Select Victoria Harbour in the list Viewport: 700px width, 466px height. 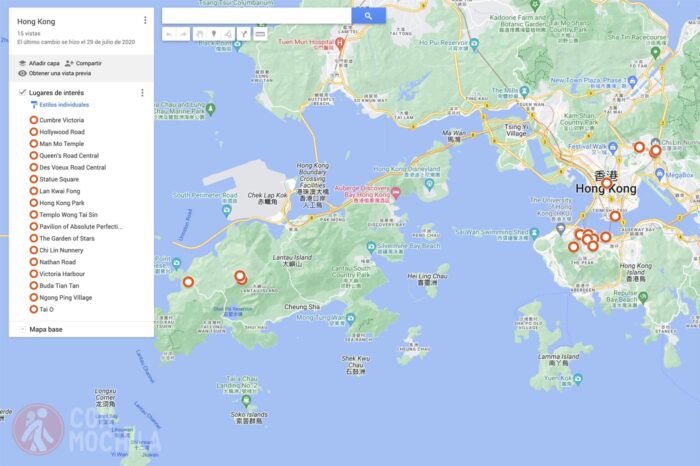pyautogui.click(x=62, y=274)
